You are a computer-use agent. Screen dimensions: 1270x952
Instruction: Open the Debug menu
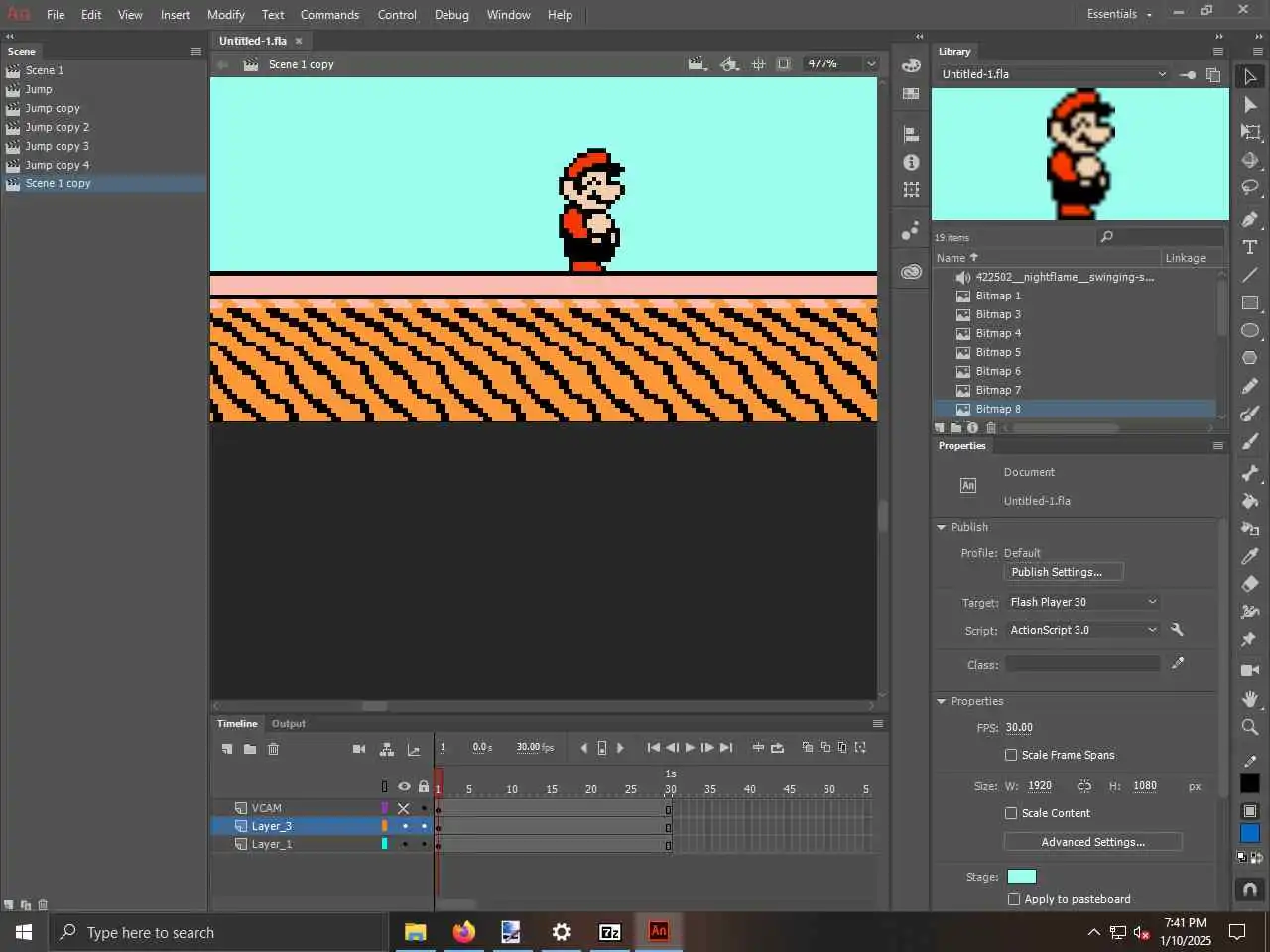[451, 15]
